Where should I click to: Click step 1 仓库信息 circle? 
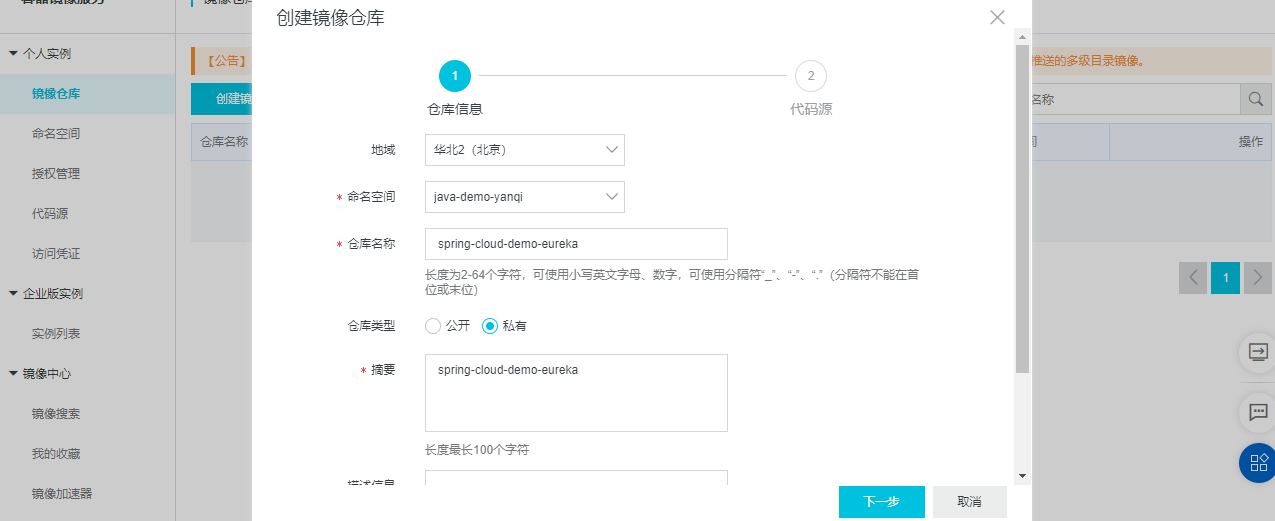(x=455, y=76)
